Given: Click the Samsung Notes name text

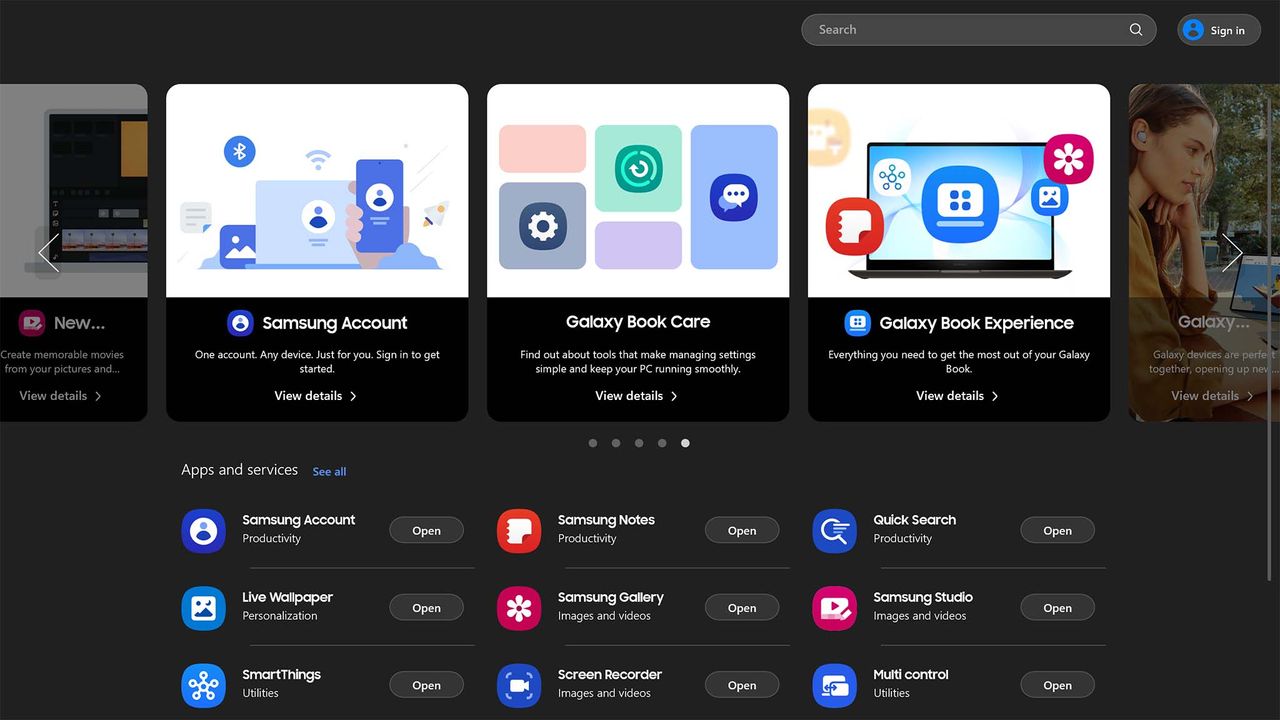Looking at the screenshot, I should (x=606, y=520).
